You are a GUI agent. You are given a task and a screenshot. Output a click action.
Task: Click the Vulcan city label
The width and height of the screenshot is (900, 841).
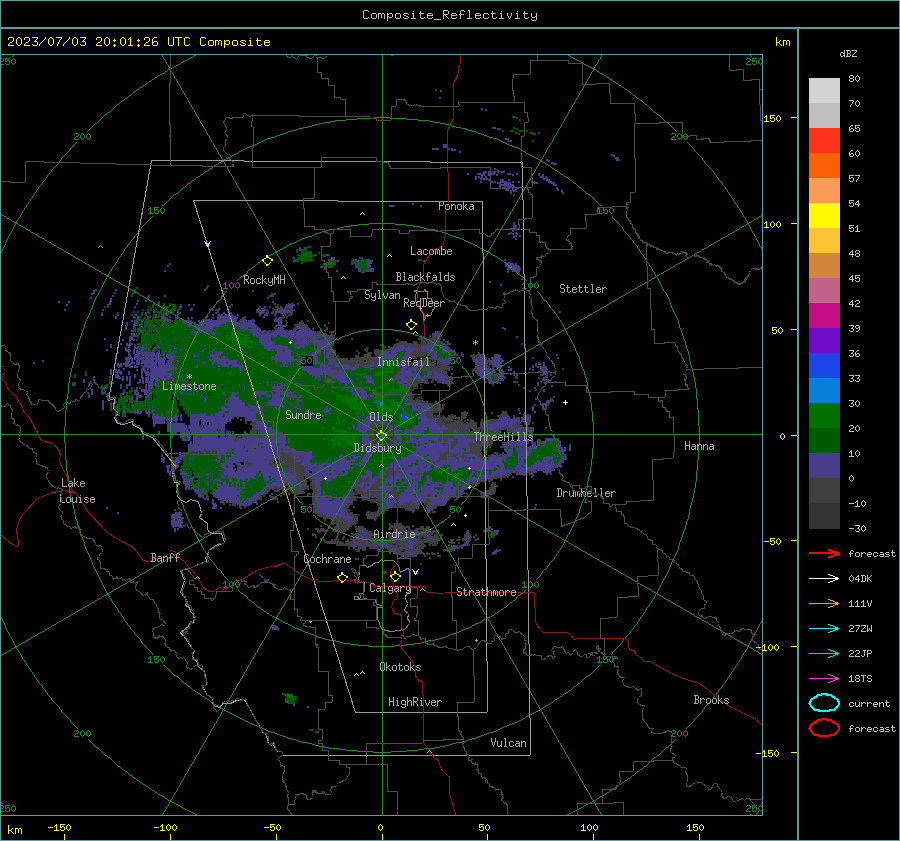pyautogui.click(x=508, y=743)
